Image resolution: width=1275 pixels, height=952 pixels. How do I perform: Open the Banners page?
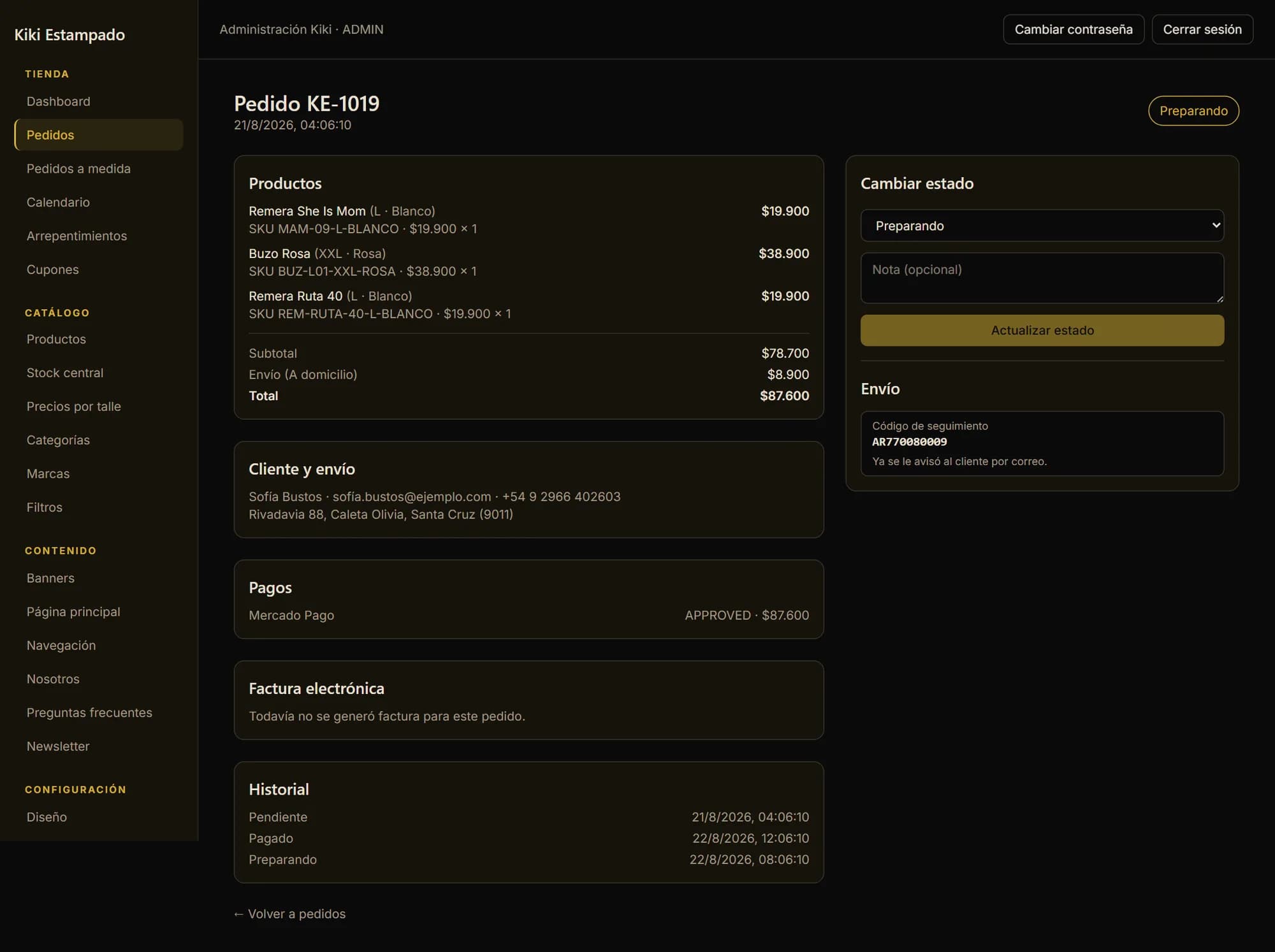click(x=98, y=578)
